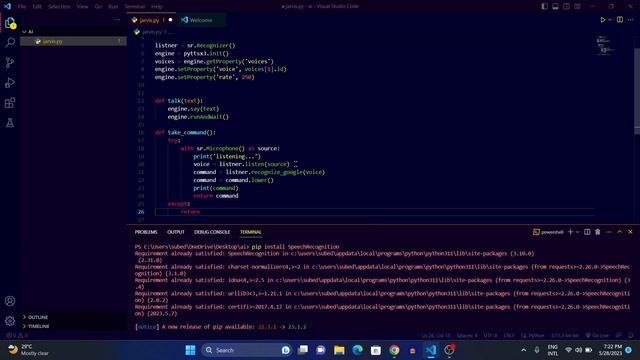Viewport: 640px width, 360px height.
Task: Open the Extensions view
Action: (x=10, y=102)
